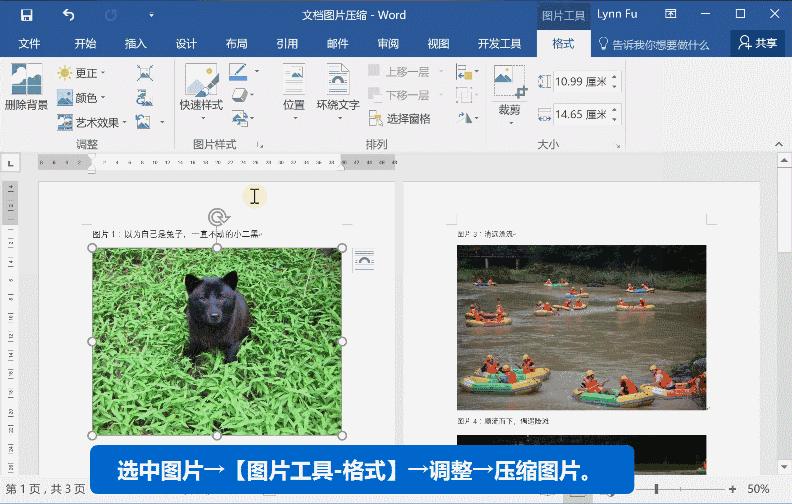The width and height of the screenshot is (792, 504).
Task: Switch to the 邮件 ribbon tab
Action: tap(337, 44)
